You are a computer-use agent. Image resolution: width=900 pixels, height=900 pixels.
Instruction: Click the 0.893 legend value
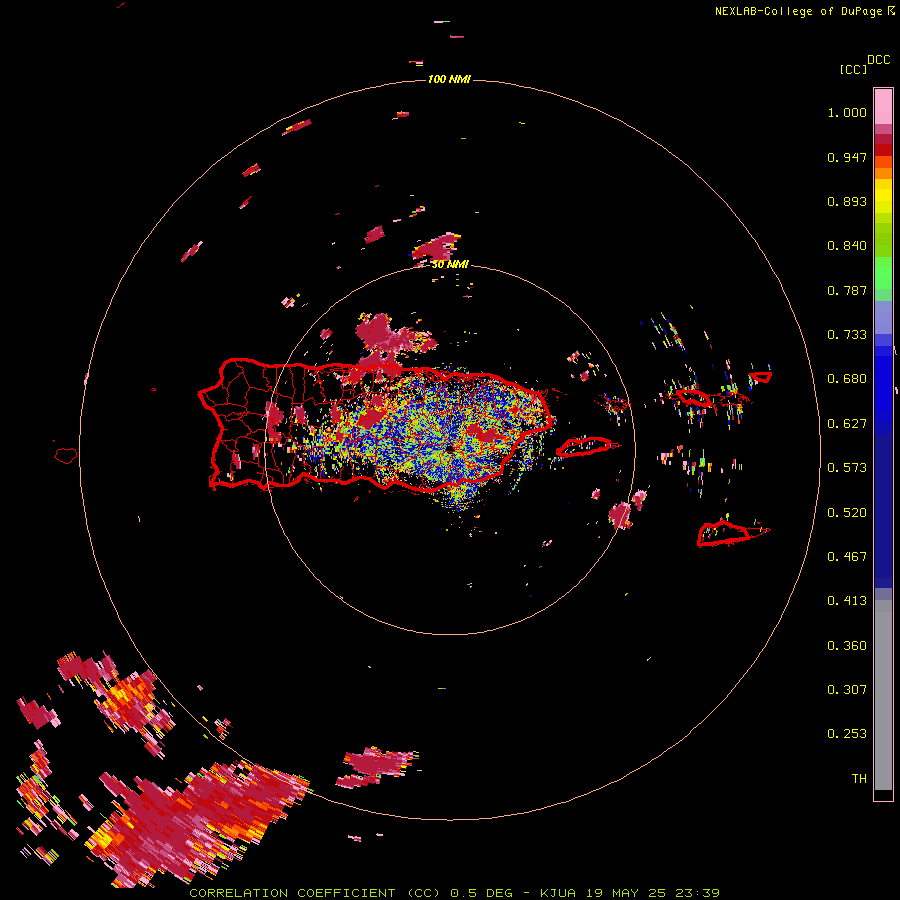tap(847, 201)
